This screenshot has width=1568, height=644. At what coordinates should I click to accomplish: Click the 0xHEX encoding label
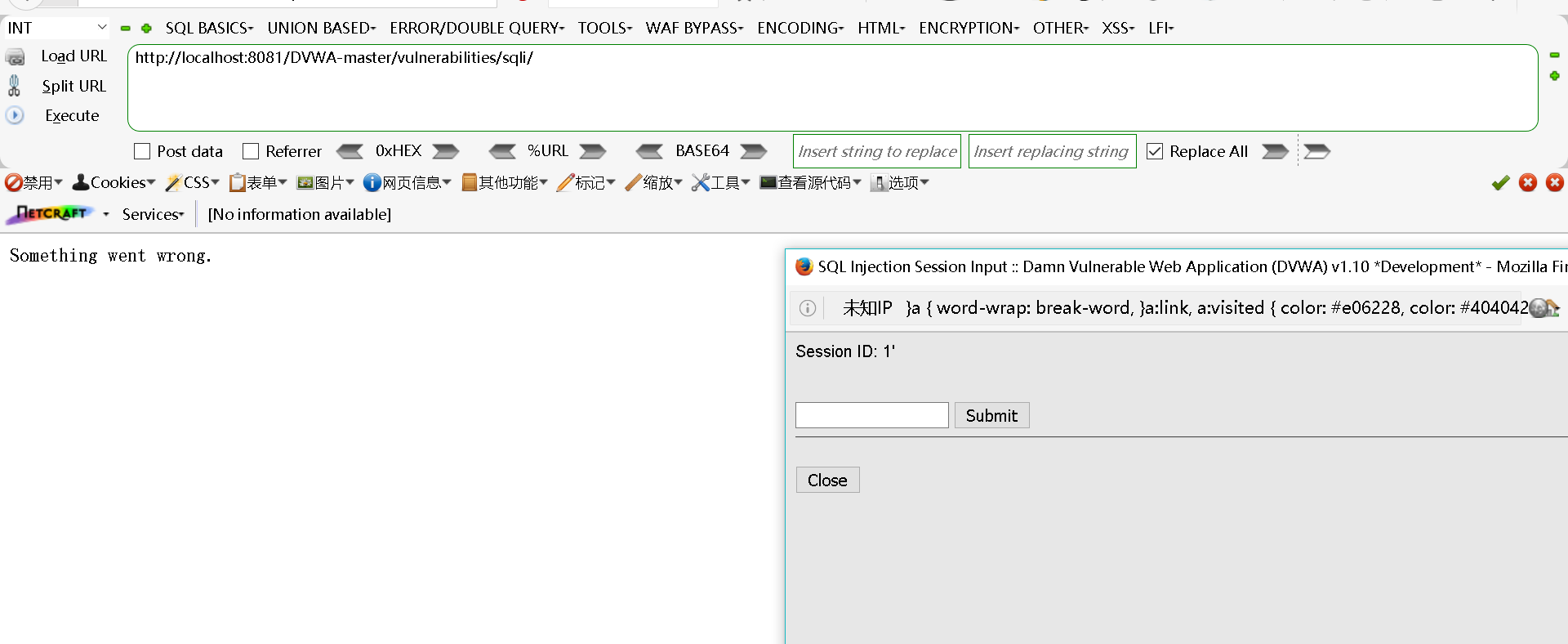pos(399,151)
